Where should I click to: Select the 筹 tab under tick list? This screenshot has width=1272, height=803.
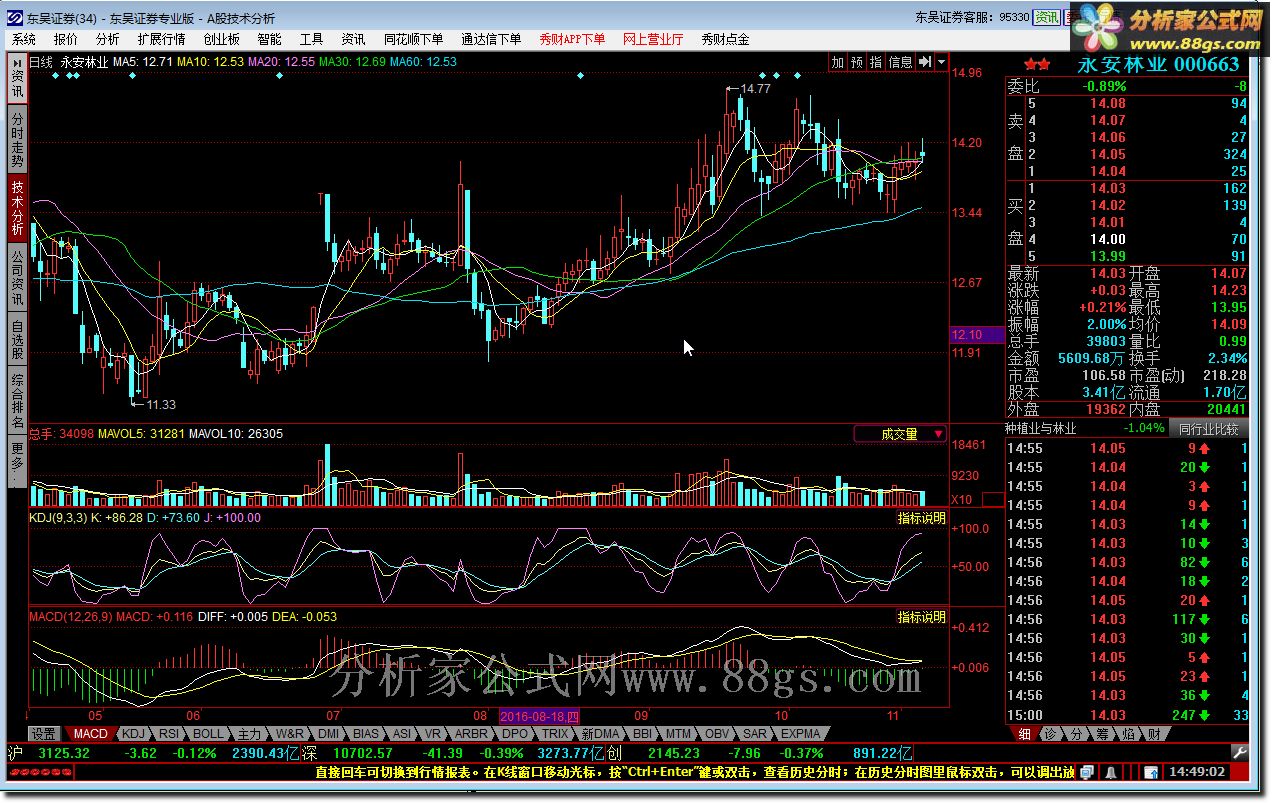click(x=1101, y=734)
